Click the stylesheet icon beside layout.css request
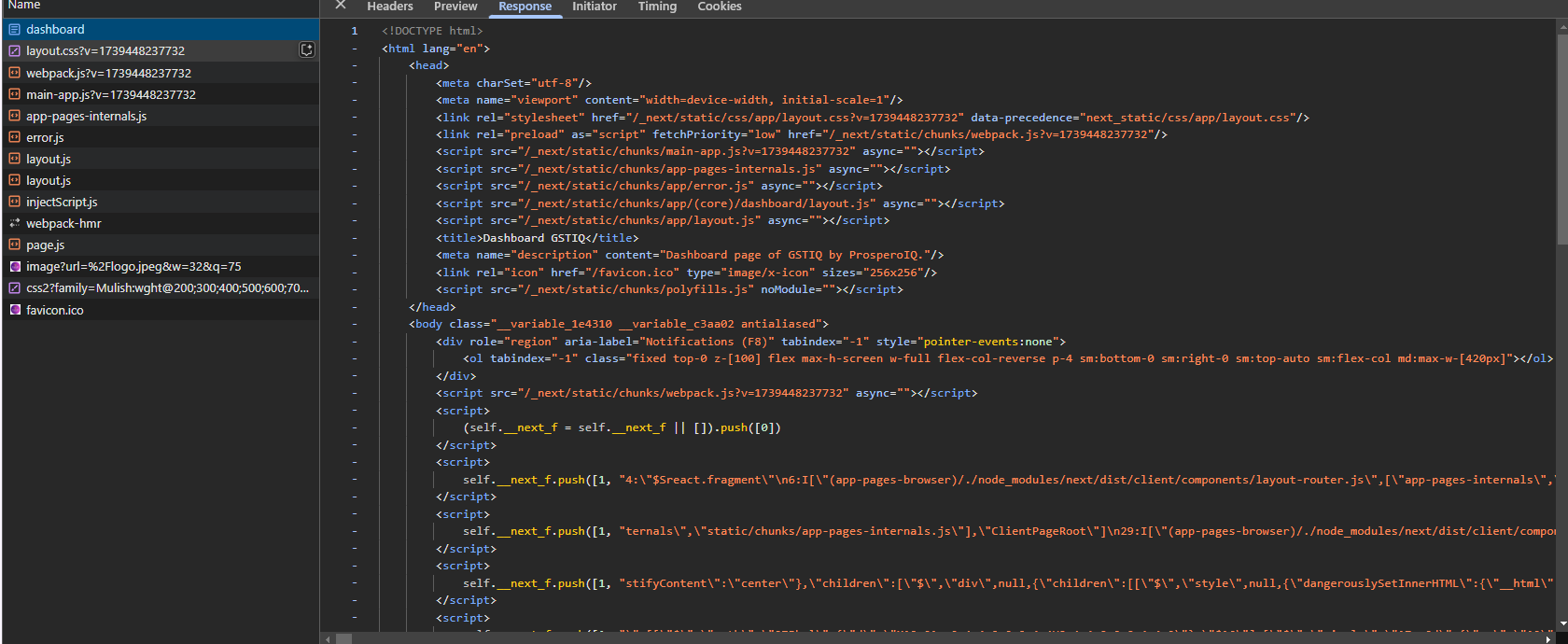The height and width of the screenshot is (644, 1568). [15, 51]
